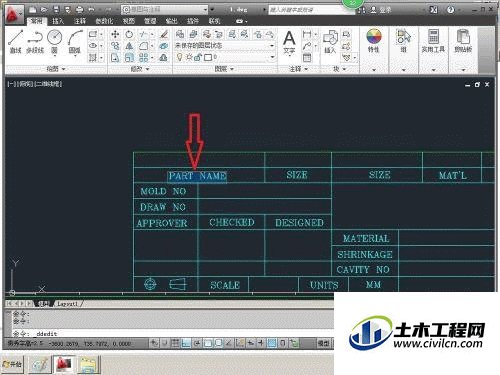Toggle ortho mode in the status bar
This screenshot has width=500, height=375.
tap(186, 343)
